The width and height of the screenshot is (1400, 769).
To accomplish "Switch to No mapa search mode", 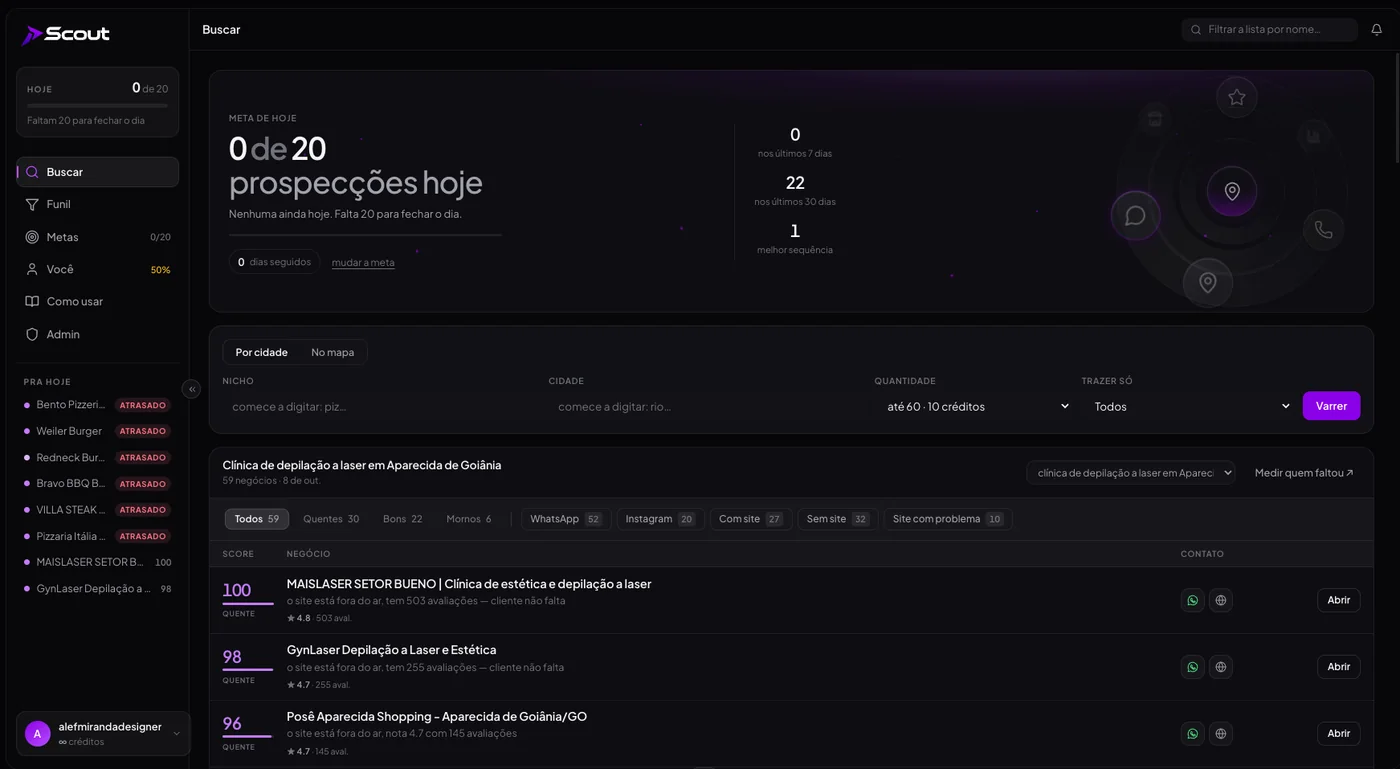I will (332, 352).
